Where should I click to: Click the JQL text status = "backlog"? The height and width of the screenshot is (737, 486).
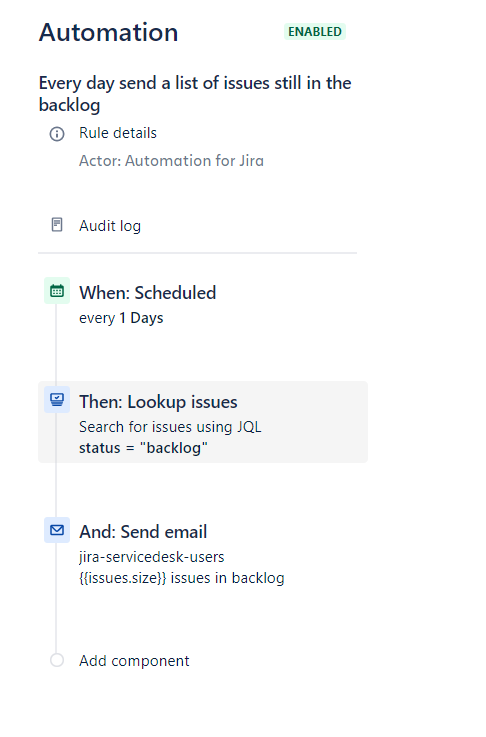(x=143, y=448)
